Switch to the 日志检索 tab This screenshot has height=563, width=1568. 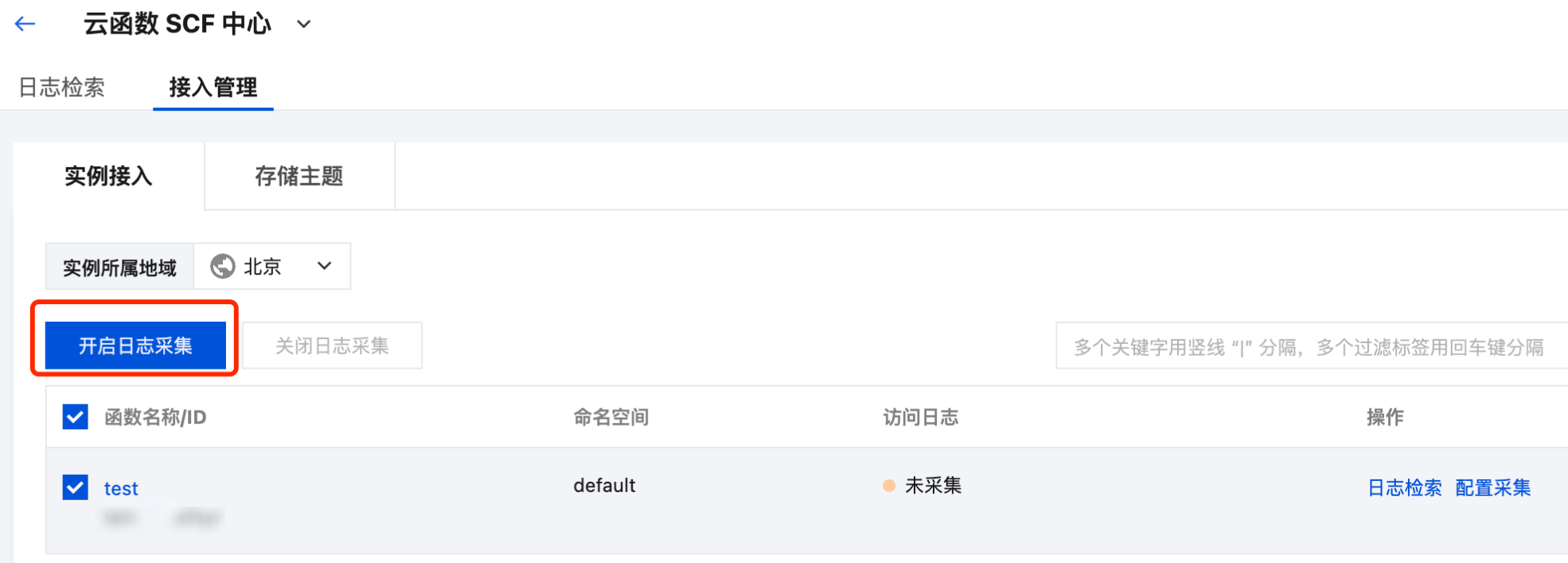pyautogui.click(x=62, y=87)
